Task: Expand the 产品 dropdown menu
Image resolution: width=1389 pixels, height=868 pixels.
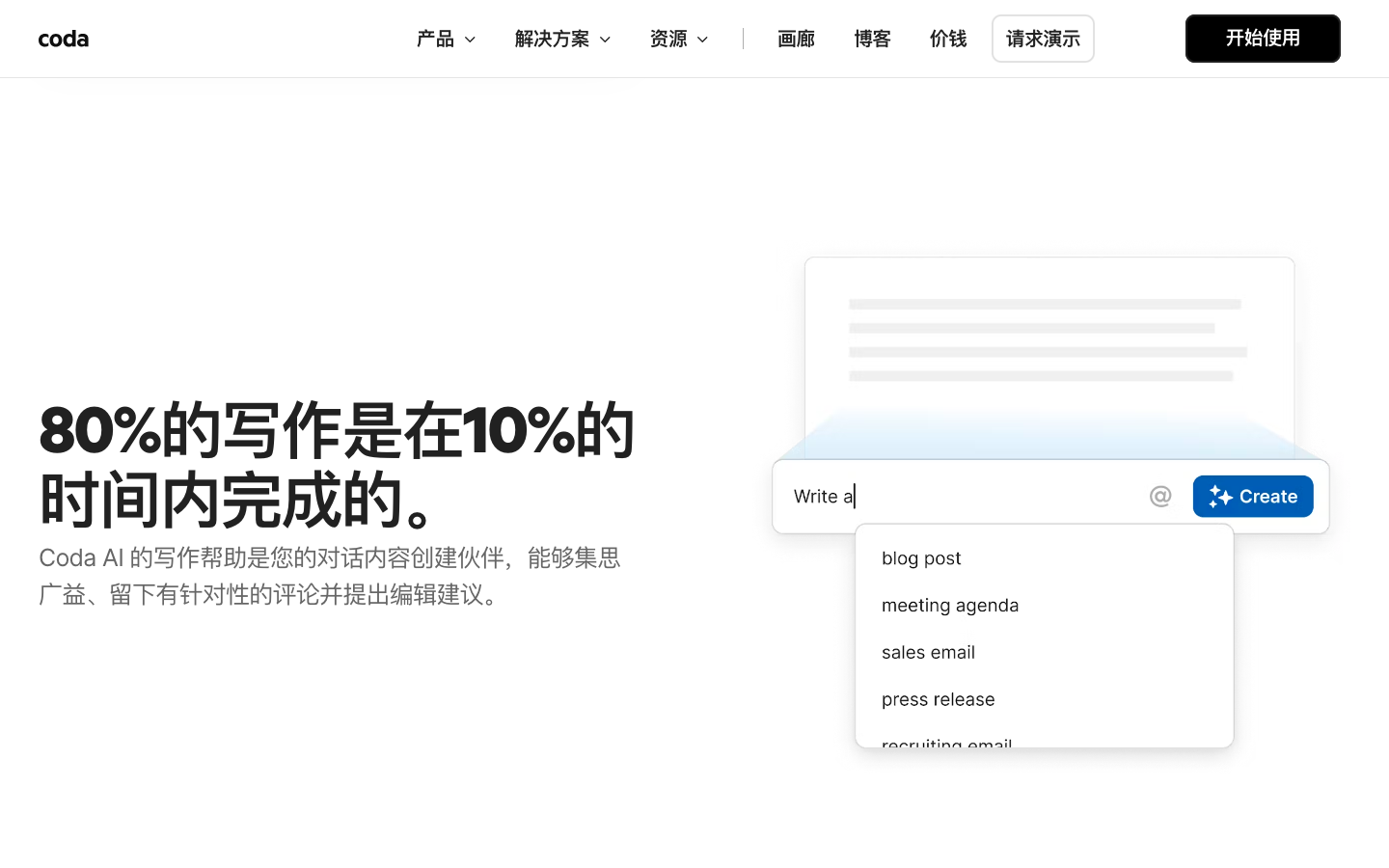Action: point(446,39)
